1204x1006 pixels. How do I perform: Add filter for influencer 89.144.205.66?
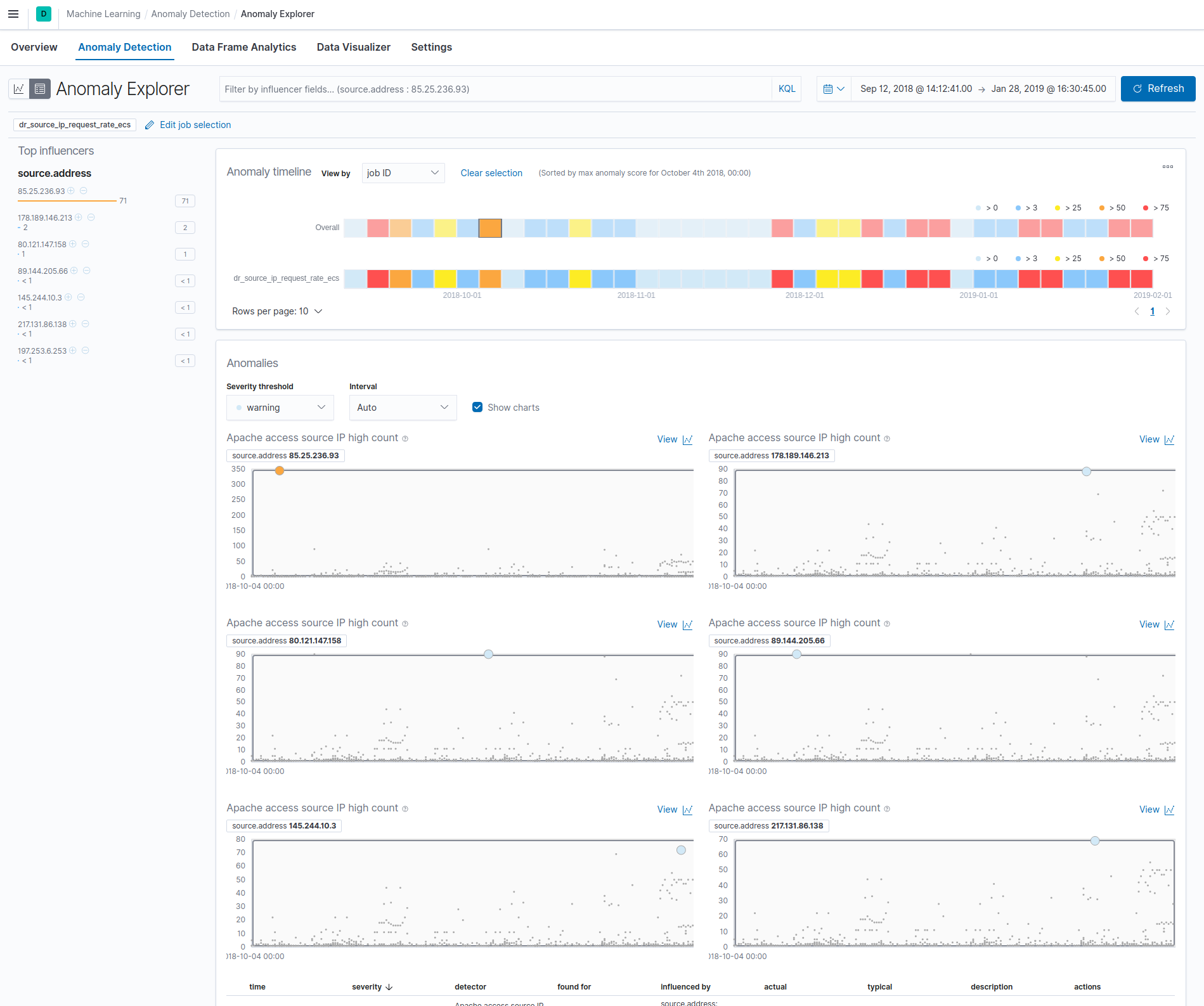(x=74, y=271)
